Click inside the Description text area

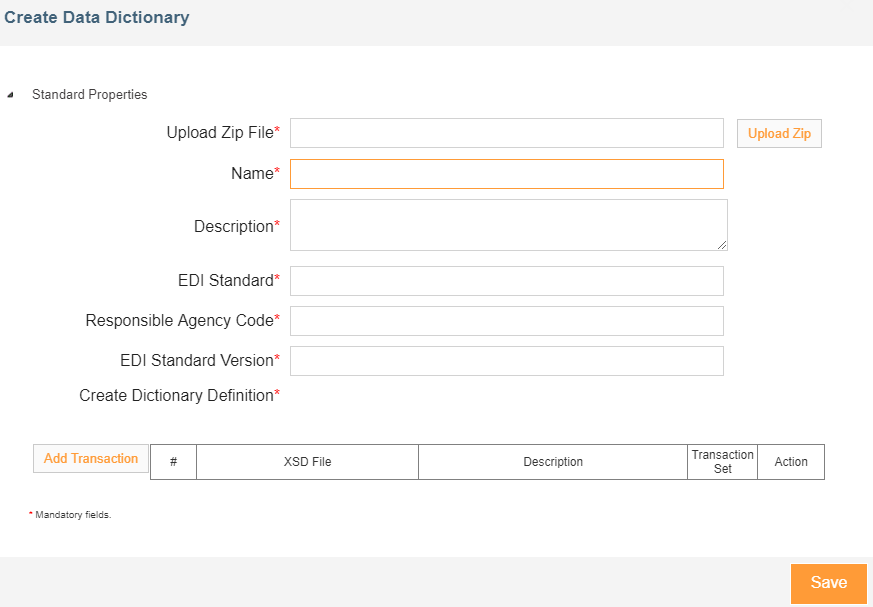506,224
